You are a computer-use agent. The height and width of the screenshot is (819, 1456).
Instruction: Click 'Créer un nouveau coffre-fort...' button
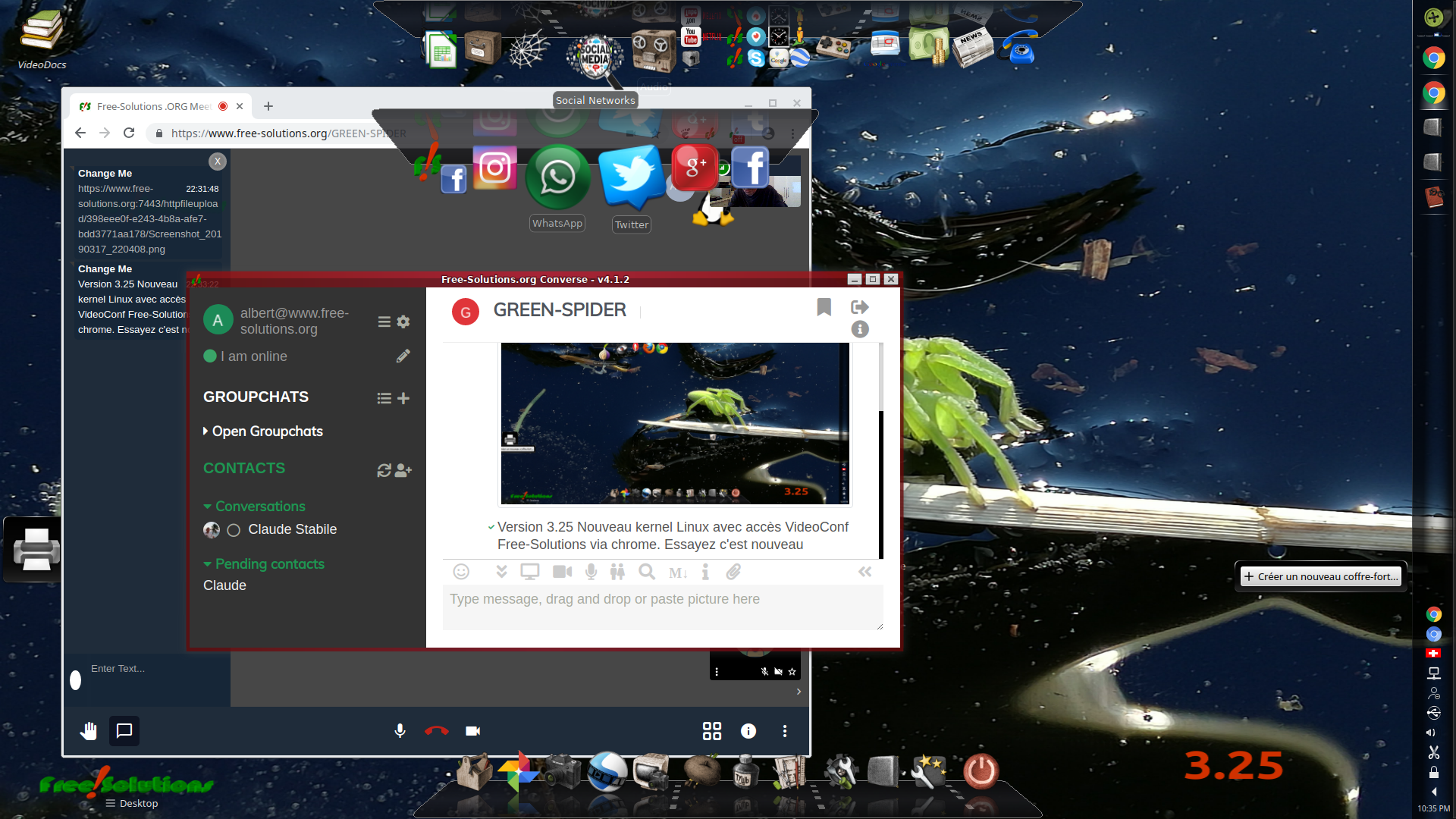pyautogui.click(x=1321, y=577)
